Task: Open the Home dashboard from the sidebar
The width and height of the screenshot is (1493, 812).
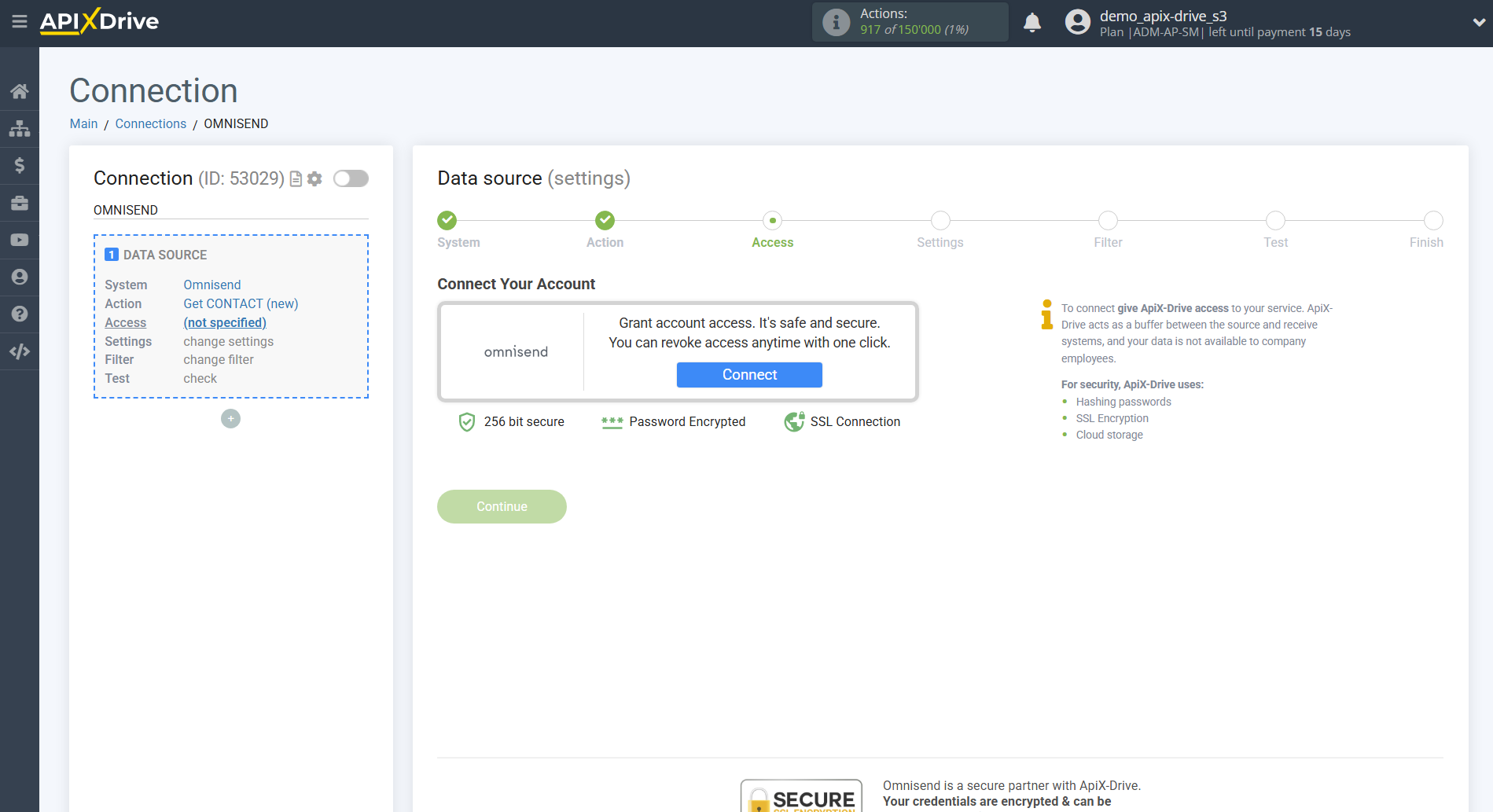Action: 20,90
